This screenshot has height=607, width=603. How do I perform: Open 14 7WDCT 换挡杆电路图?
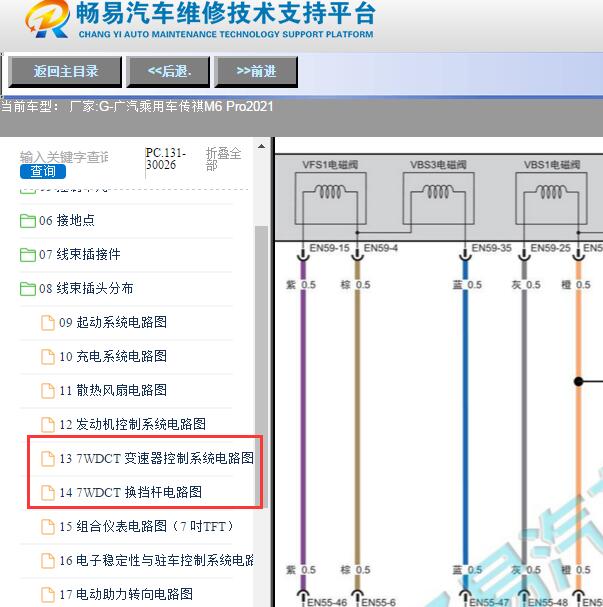click(x=130, y=492)
